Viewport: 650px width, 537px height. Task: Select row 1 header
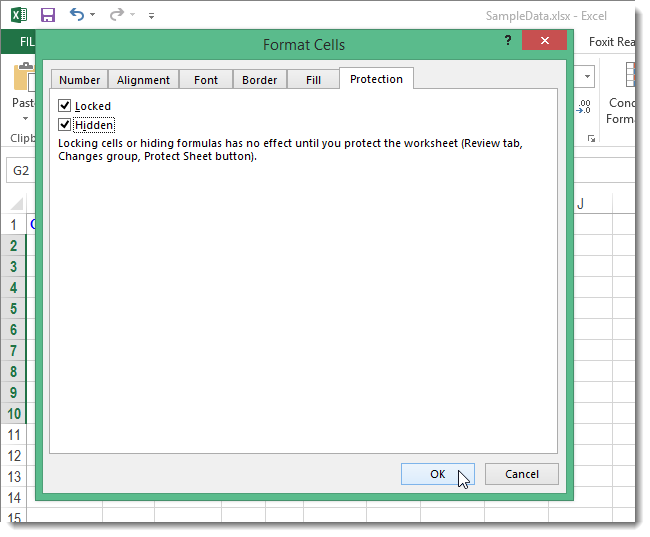[13, 225]
